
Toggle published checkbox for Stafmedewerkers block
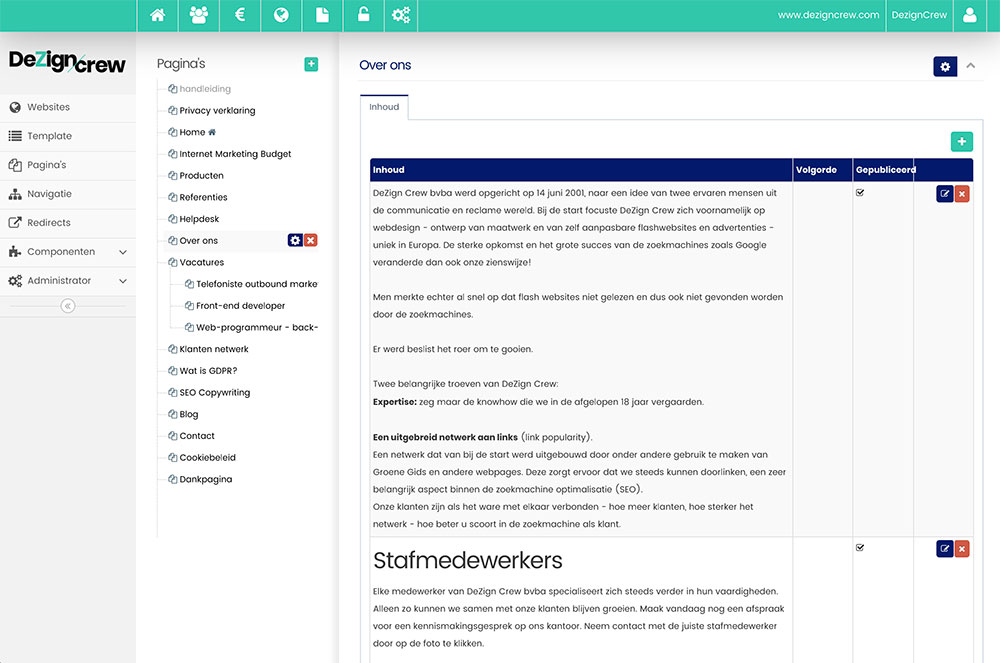coord(860,548)
